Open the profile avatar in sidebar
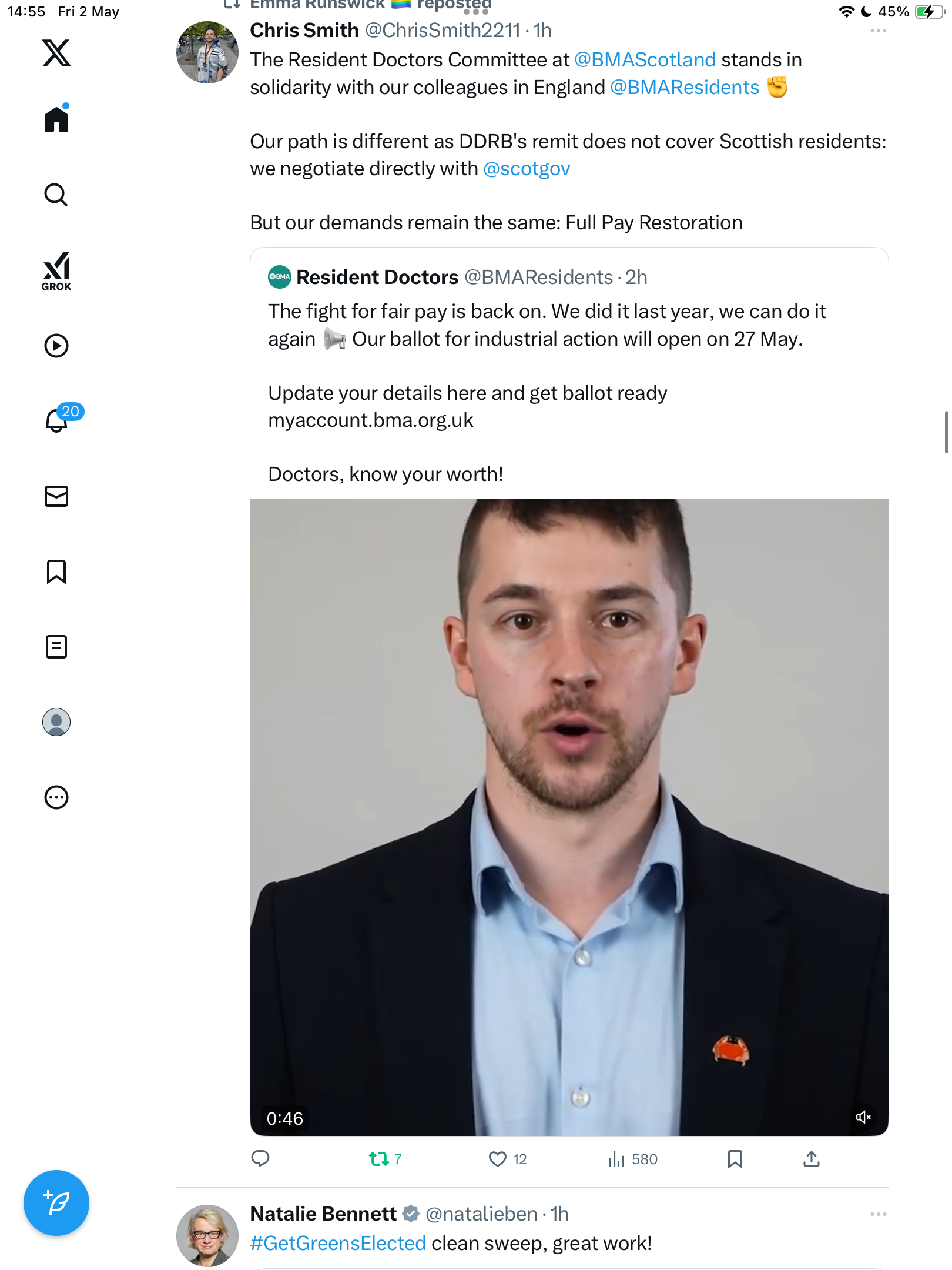 [x=56, y=722]
